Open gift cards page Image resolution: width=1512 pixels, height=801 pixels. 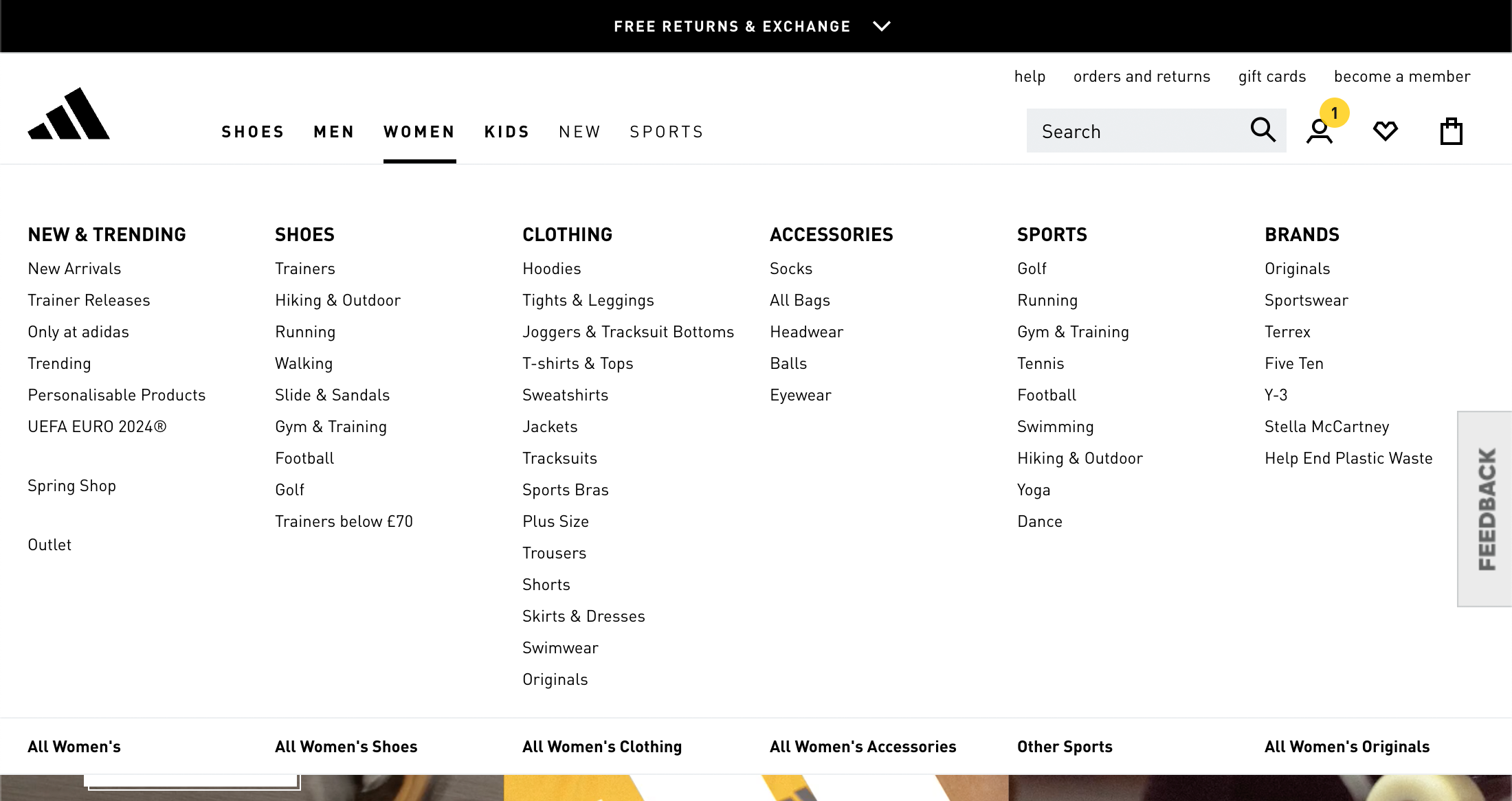click(1271, 76)
